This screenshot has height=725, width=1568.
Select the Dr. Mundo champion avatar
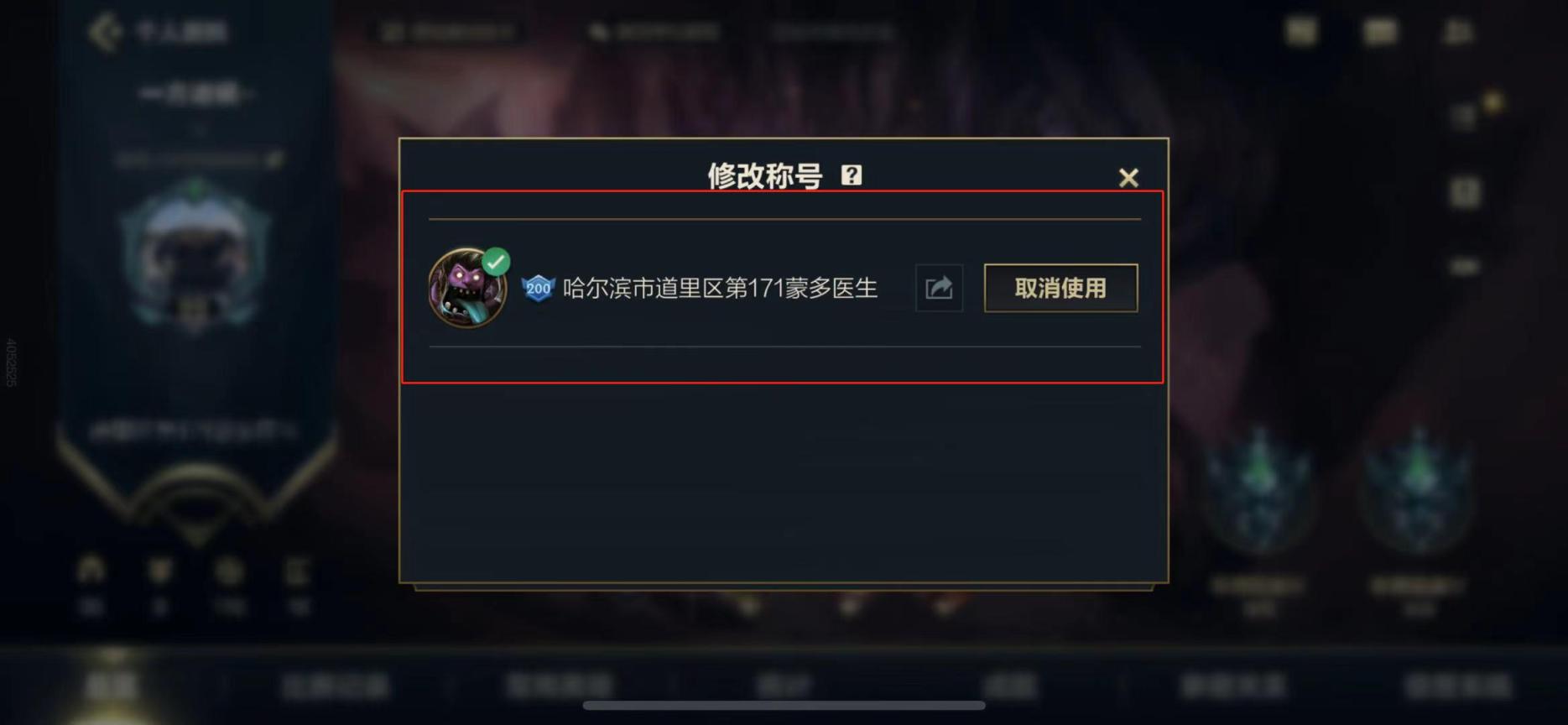pyautogui.click(x=467, y=288)
